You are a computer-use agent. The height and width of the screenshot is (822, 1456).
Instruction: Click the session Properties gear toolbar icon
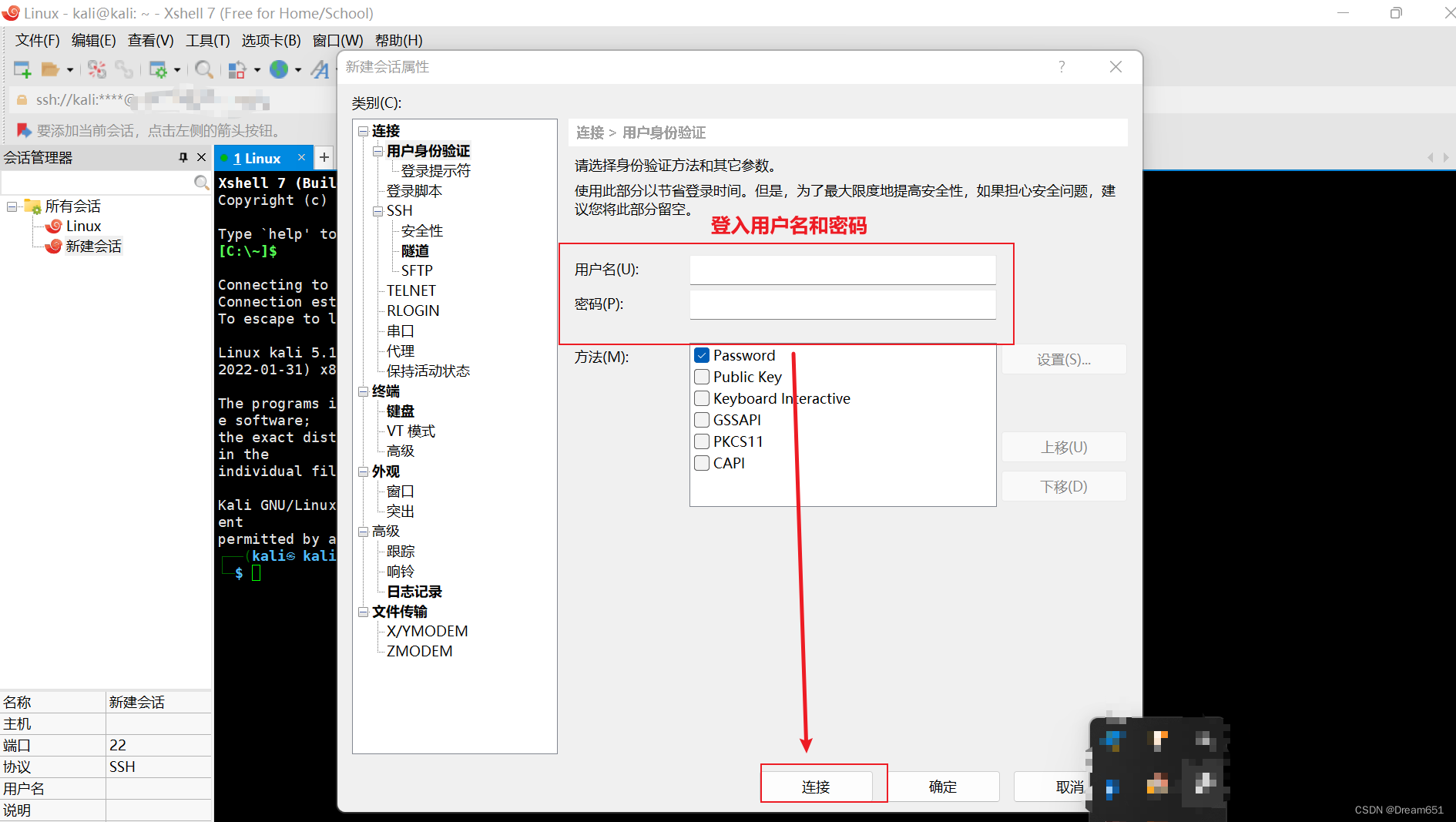tap(158, 69)
